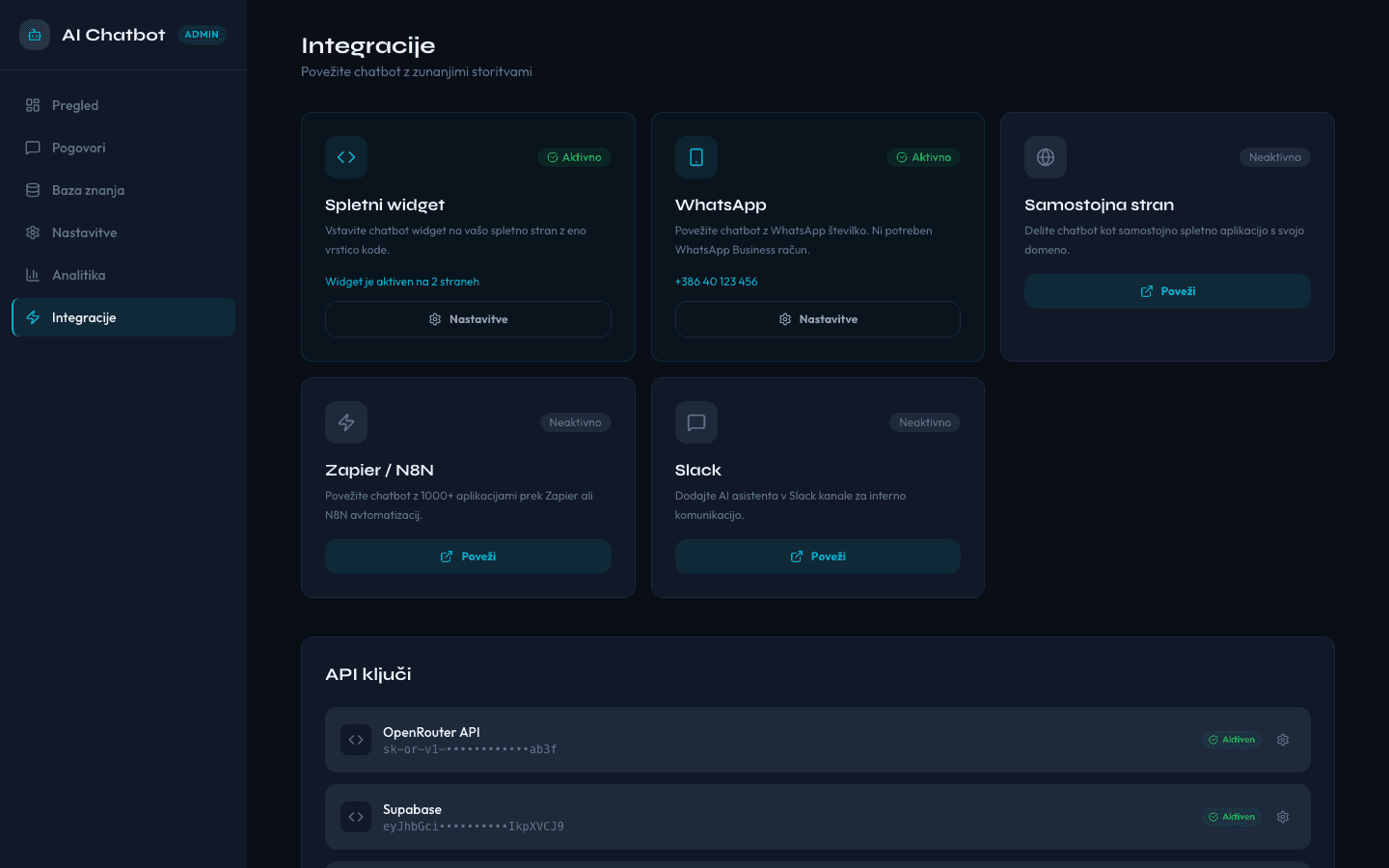Click Neaktivno badge on Slack card
The width and height of the screenshot is (1389, 868).
point(925,422)
